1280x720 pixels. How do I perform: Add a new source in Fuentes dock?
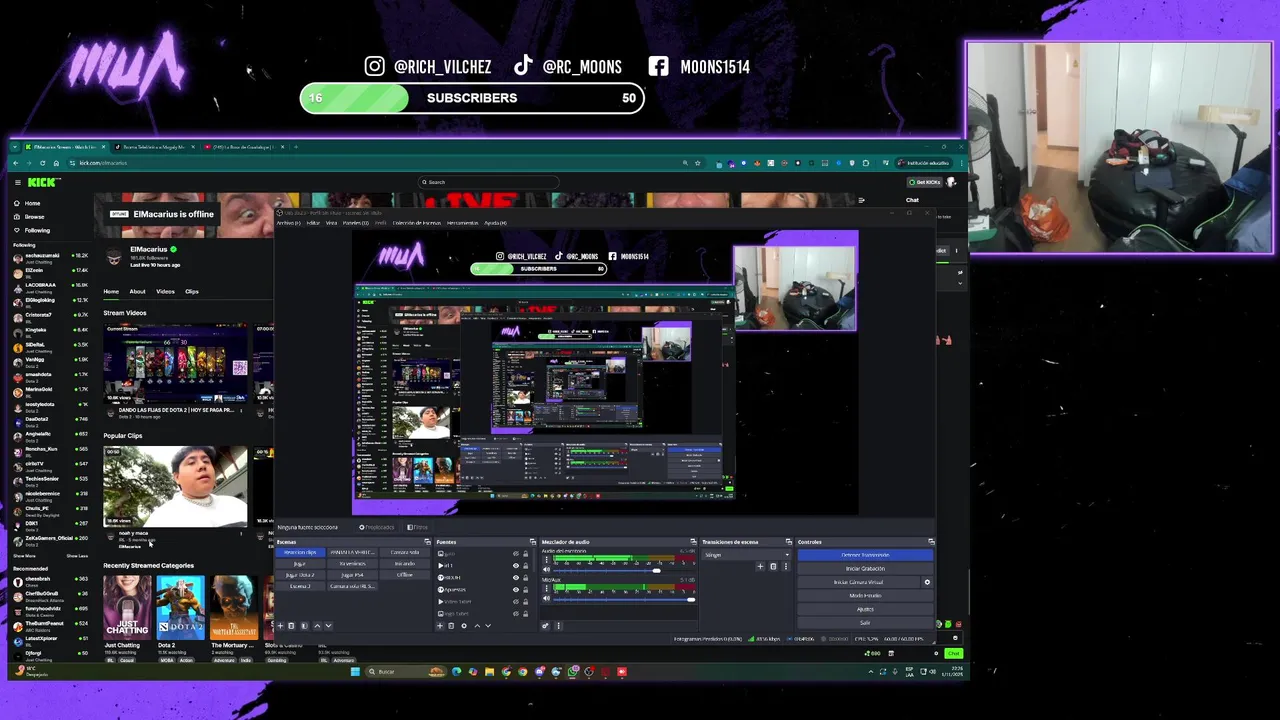[x=440, y=626]
